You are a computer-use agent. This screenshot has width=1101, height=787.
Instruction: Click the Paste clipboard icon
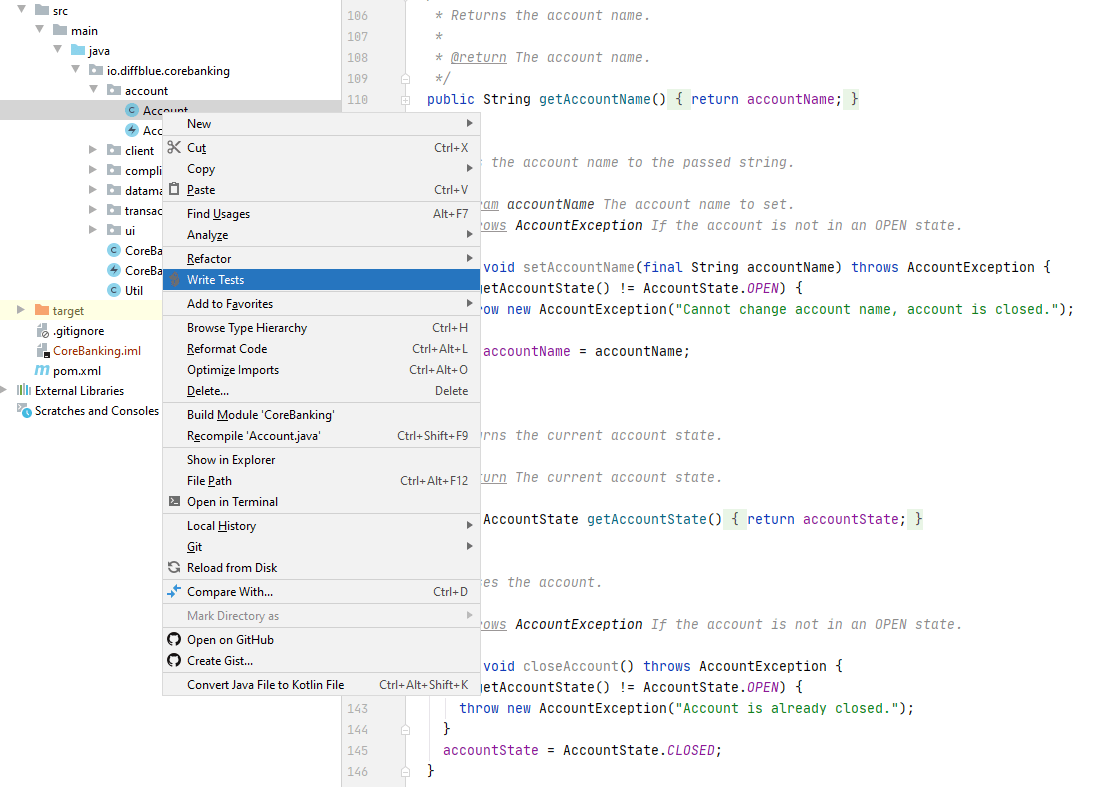[174, 190]
